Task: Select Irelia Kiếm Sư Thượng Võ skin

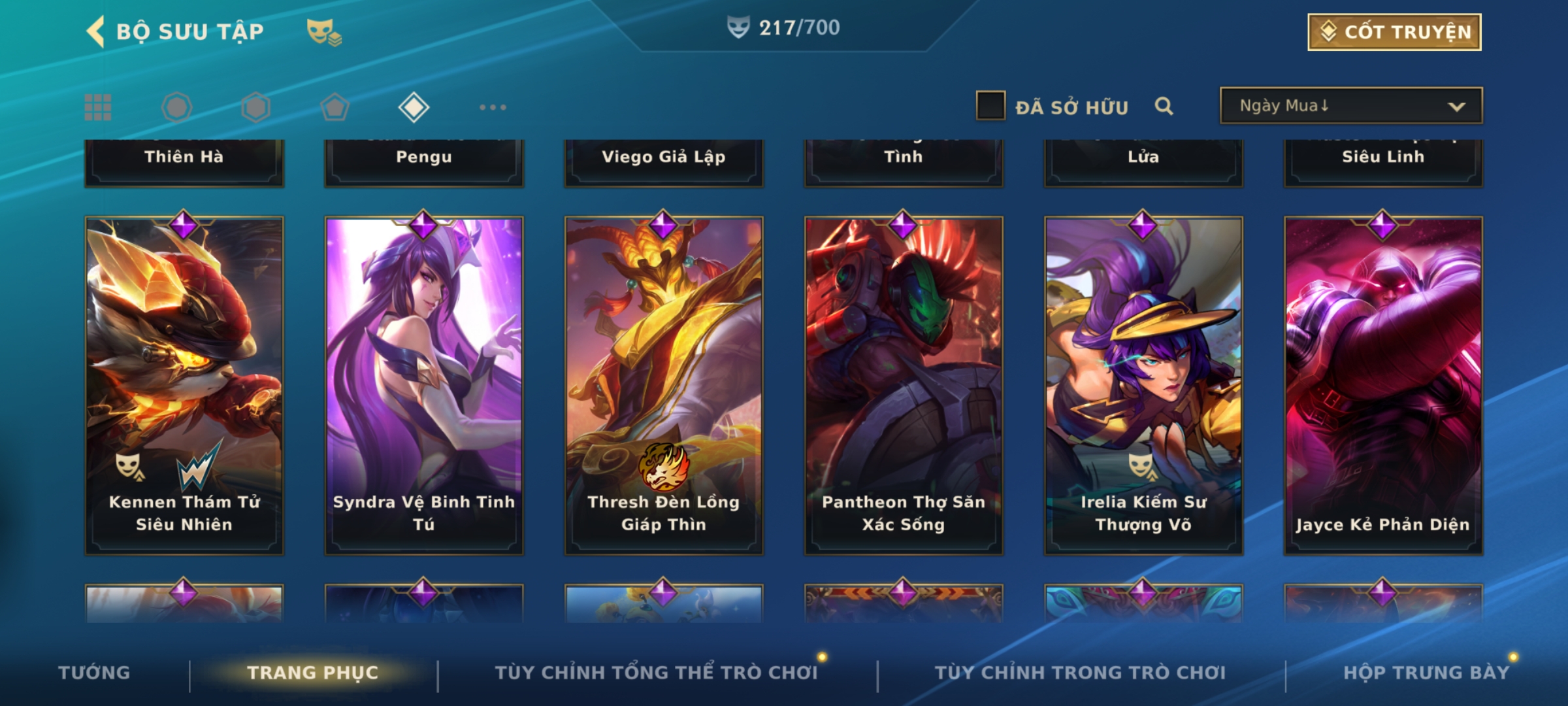Action: click(1143, 386)
